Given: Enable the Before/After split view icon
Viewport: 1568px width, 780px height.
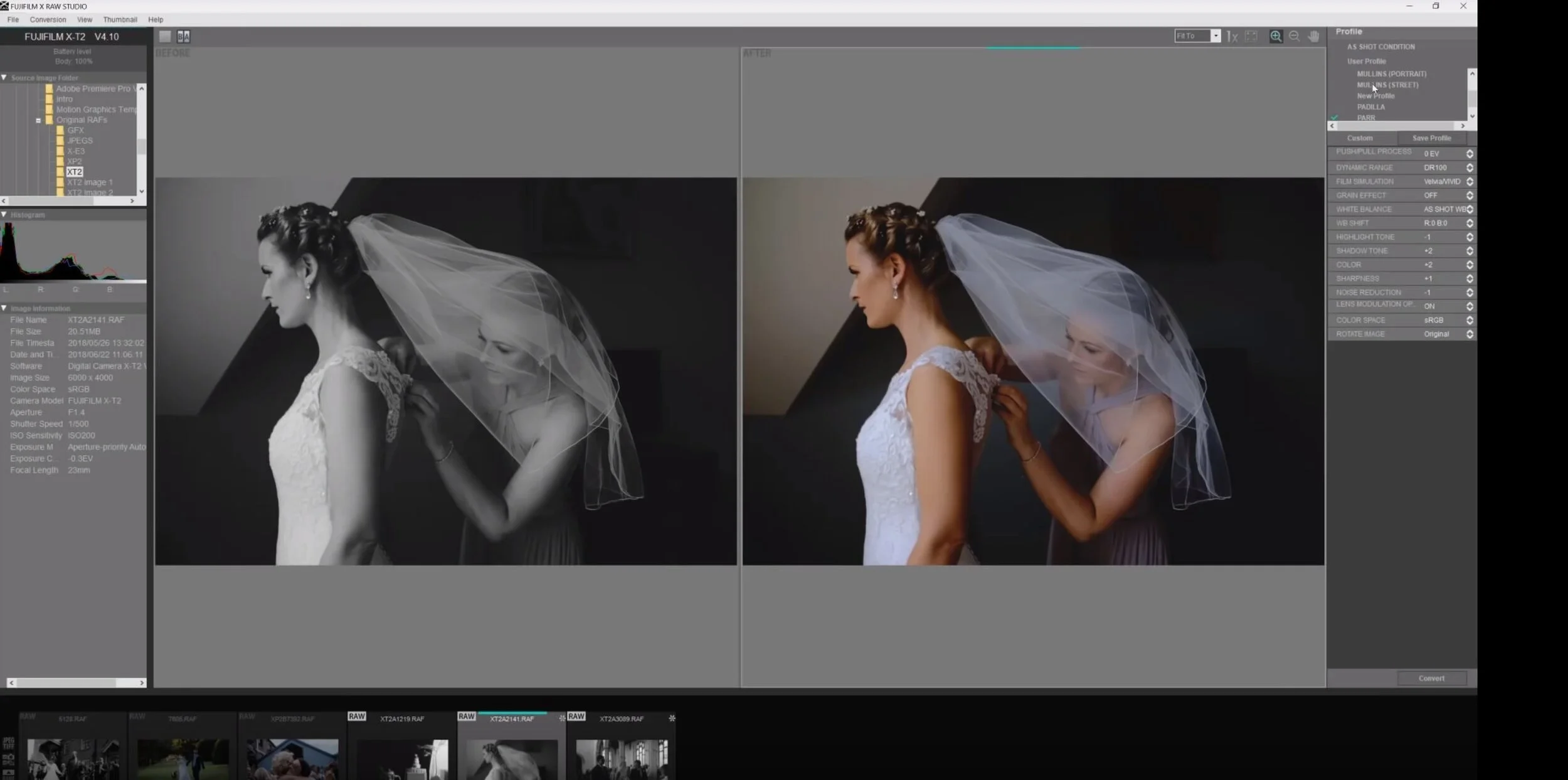Looking at the screenshot, I should (183, 35).
